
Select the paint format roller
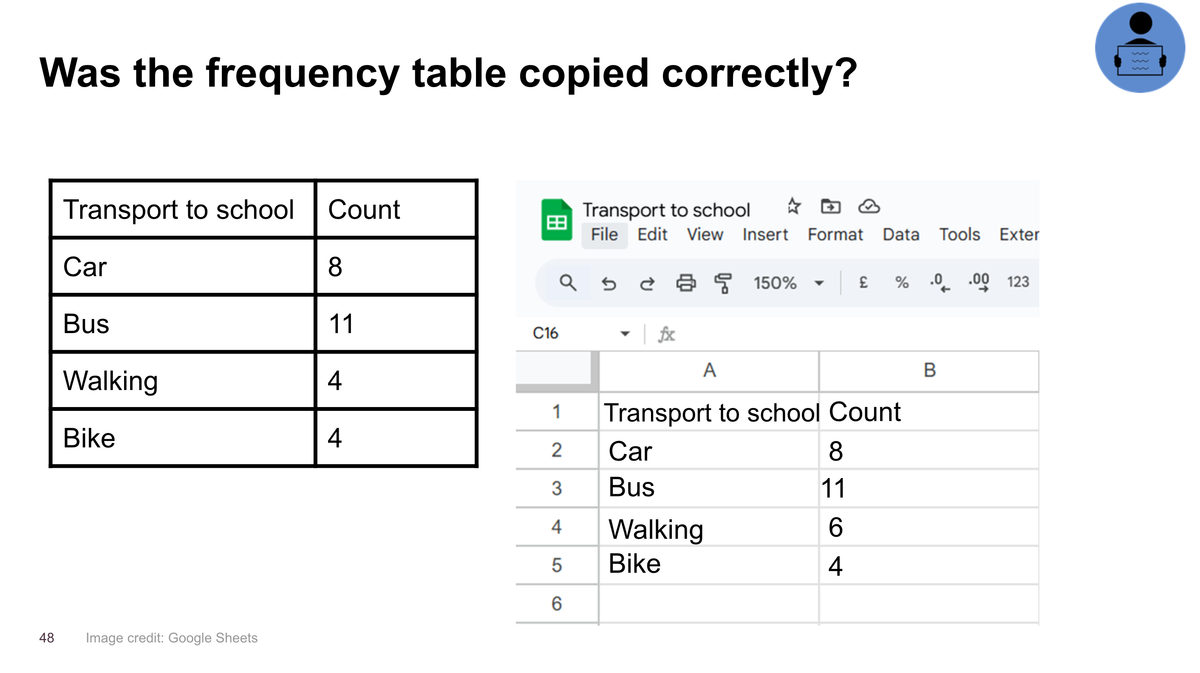(x=722, y=283)
